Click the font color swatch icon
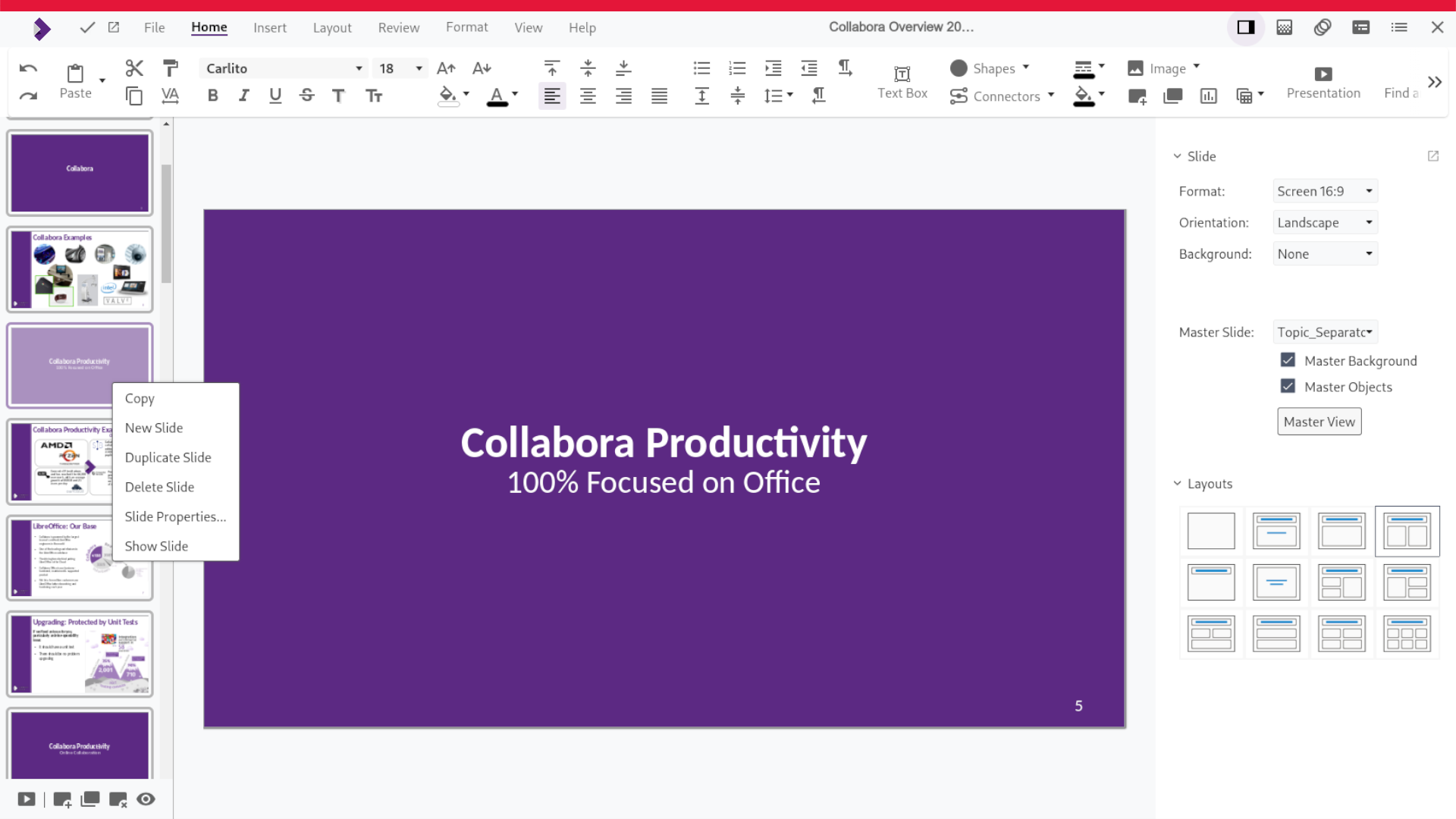 click(497, 96)
